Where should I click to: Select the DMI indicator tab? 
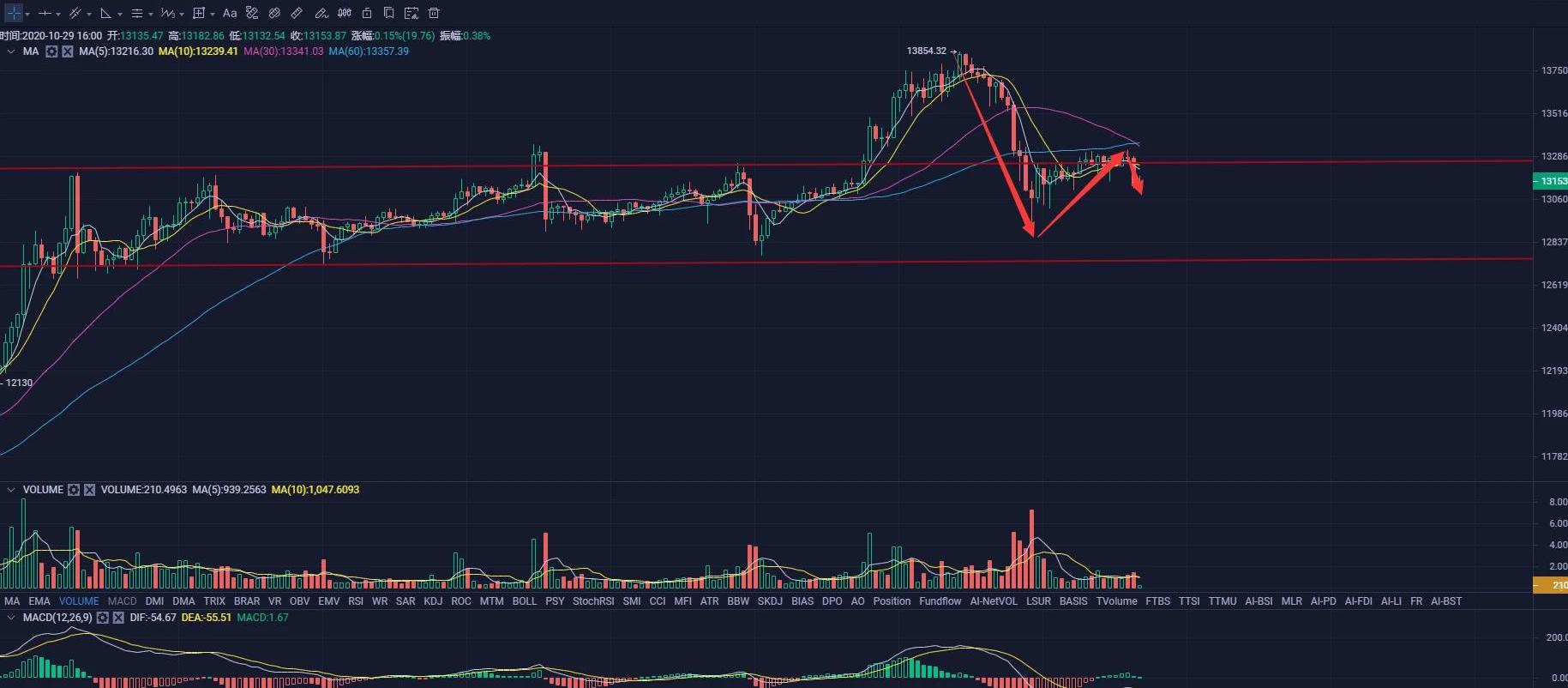(x=155, y=601)
